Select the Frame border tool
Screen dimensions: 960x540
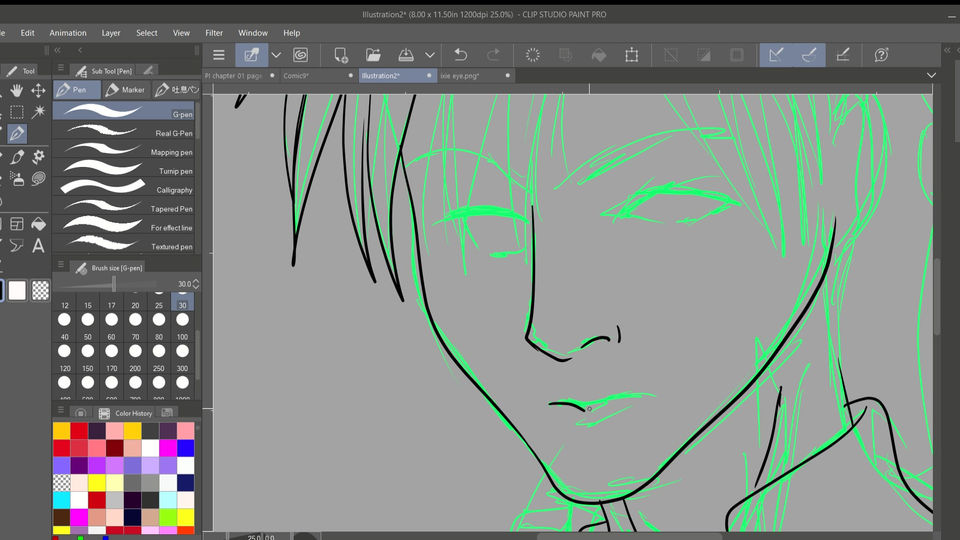[17, 224]
